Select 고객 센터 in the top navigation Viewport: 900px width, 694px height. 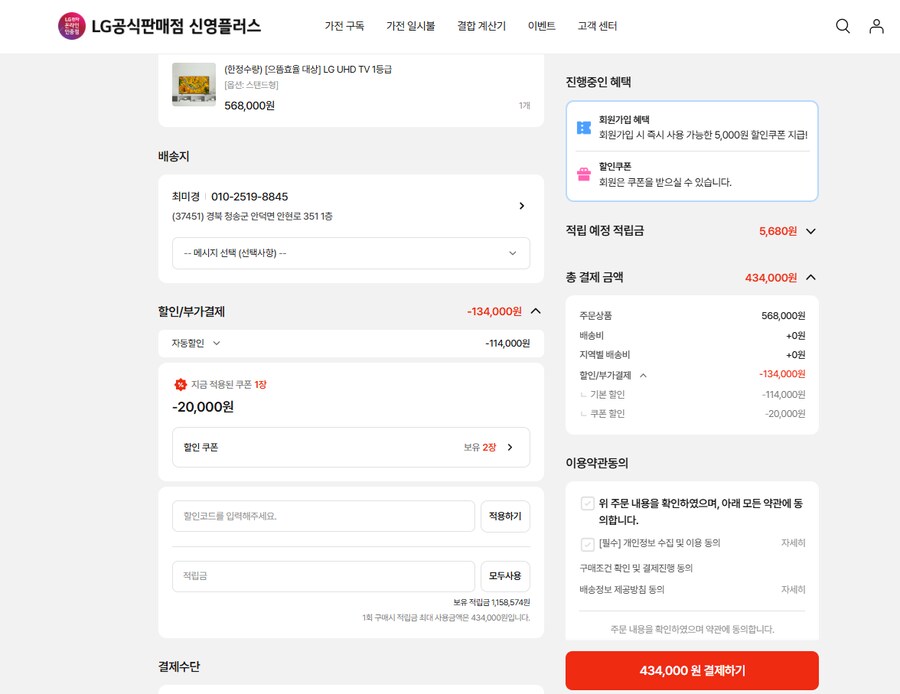598,27
